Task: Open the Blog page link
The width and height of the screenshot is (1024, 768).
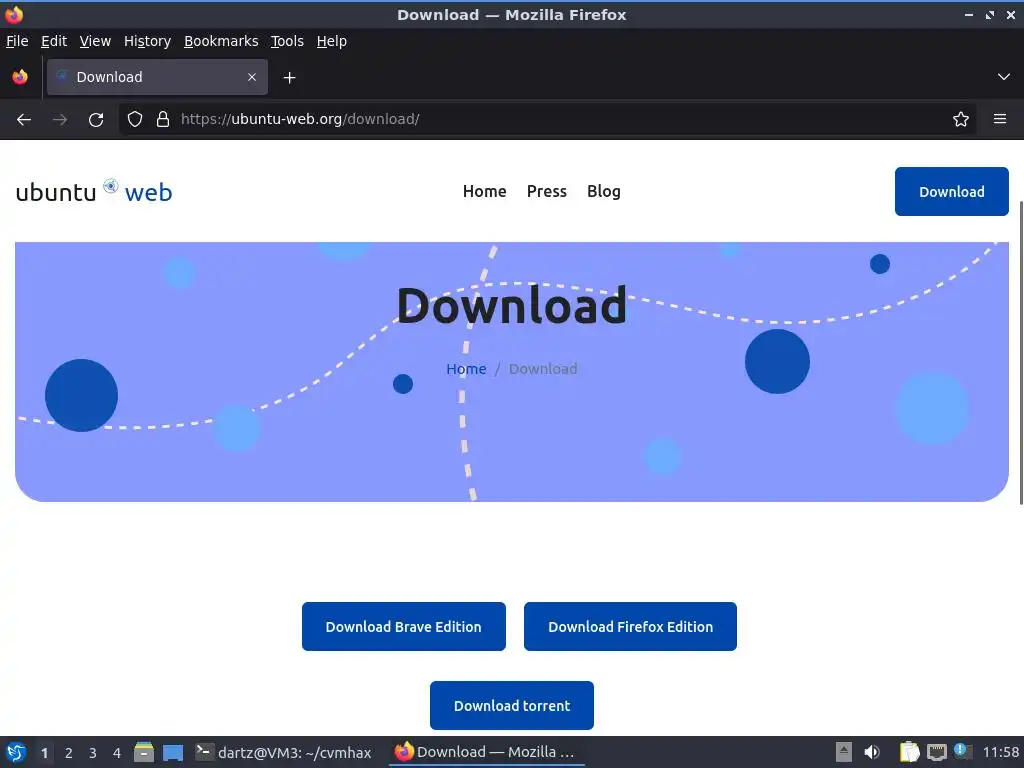Action: (603, 191)
